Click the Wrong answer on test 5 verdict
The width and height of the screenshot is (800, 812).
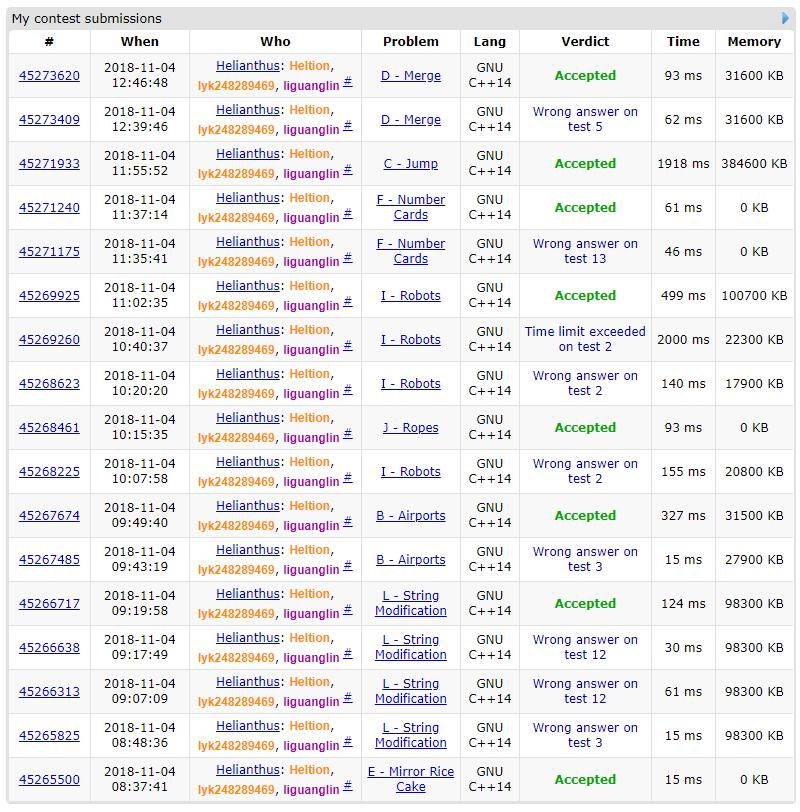click(x=585, y=120)
